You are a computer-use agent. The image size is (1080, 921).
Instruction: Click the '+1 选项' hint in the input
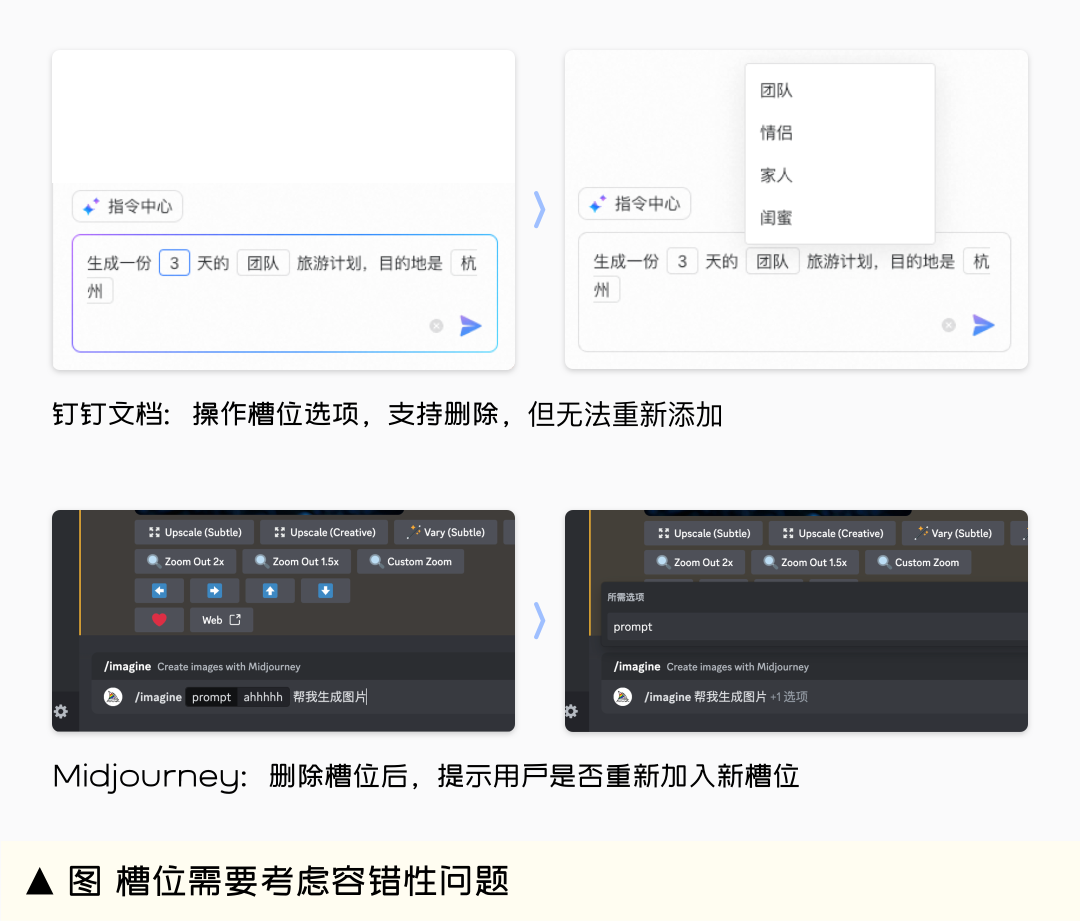click(789, 697)
